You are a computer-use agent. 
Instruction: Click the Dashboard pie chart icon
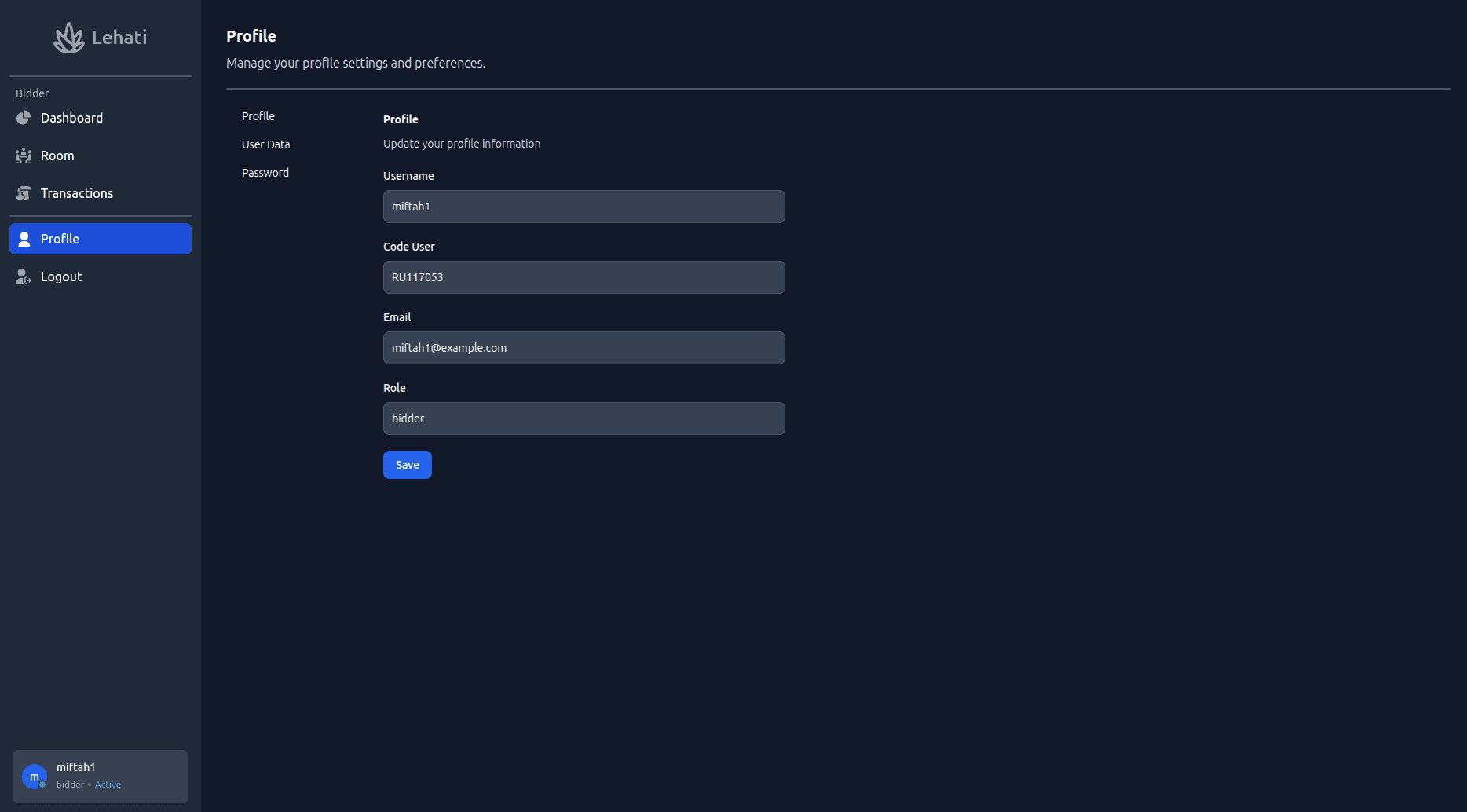point(24,118)
